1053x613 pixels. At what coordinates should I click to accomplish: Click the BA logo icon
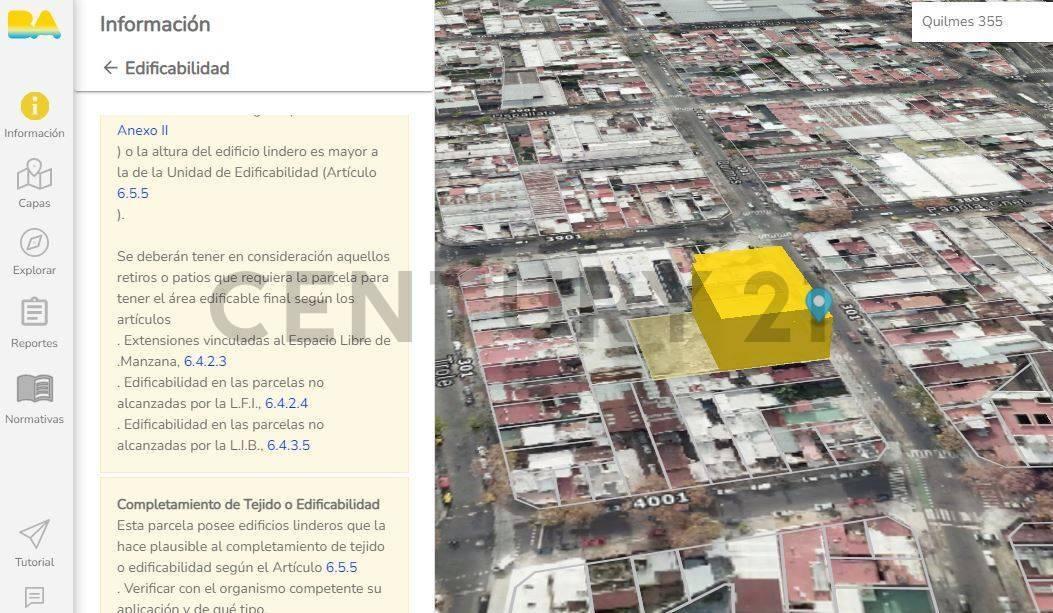click(x=34, y=24)
